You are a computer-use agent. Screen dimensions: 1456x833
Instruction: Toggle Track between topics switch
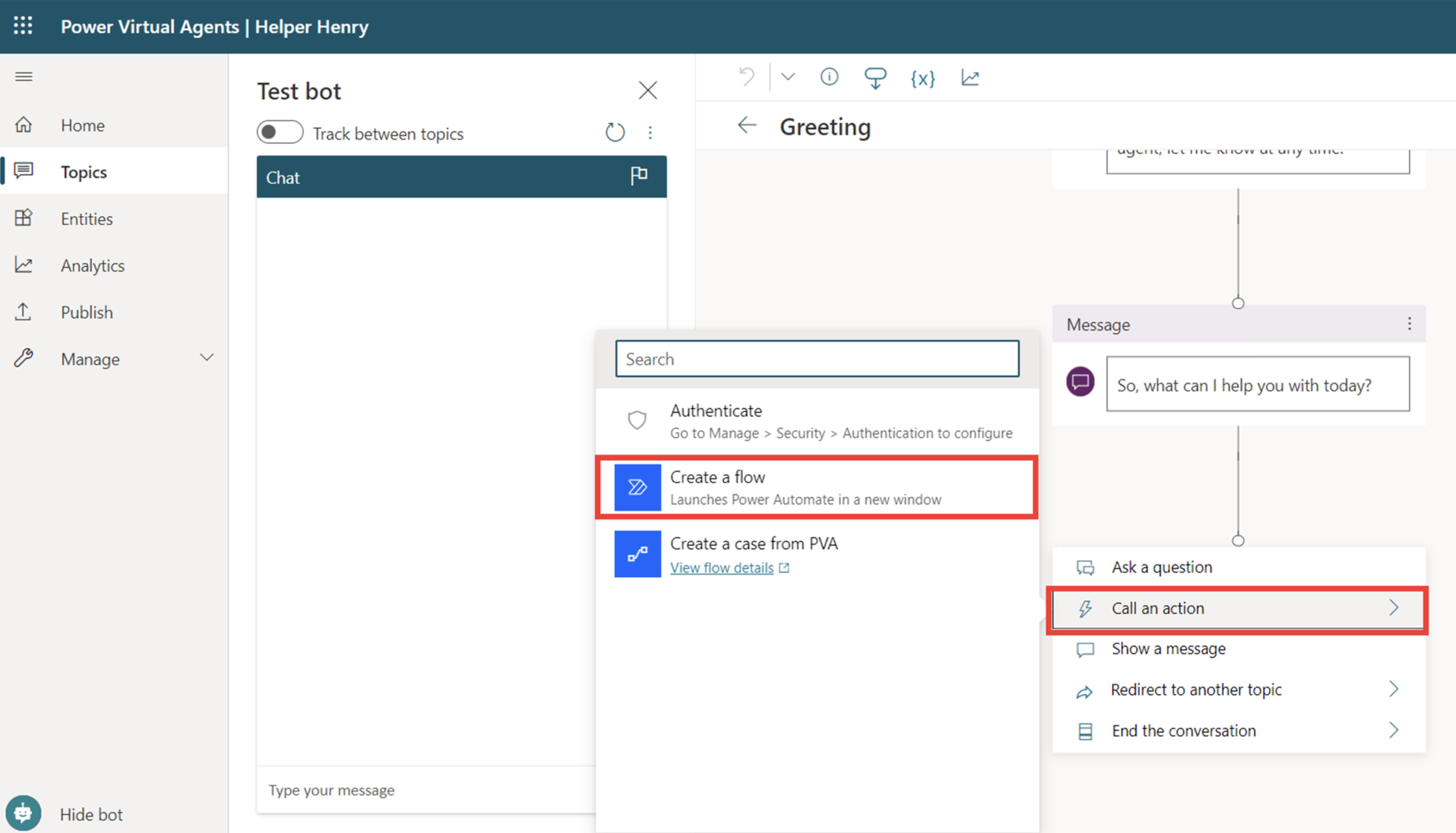click(x=280, y=132)
